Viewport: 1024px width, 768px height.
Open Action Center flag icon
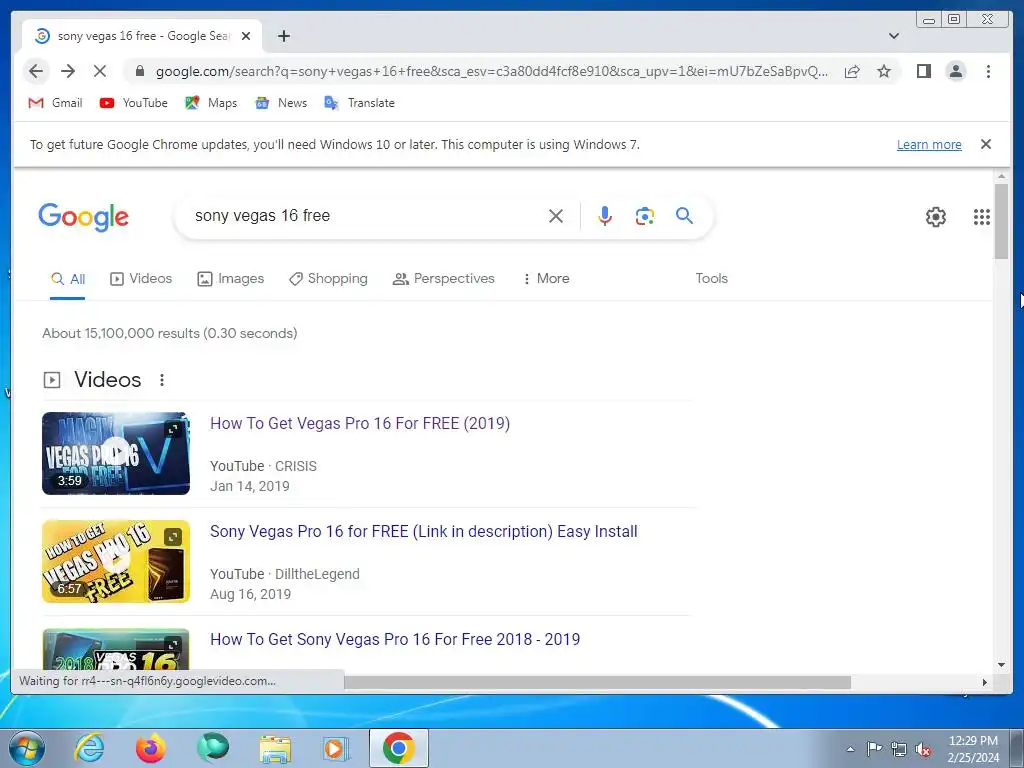pyautogui.click(x=874, y=749)
